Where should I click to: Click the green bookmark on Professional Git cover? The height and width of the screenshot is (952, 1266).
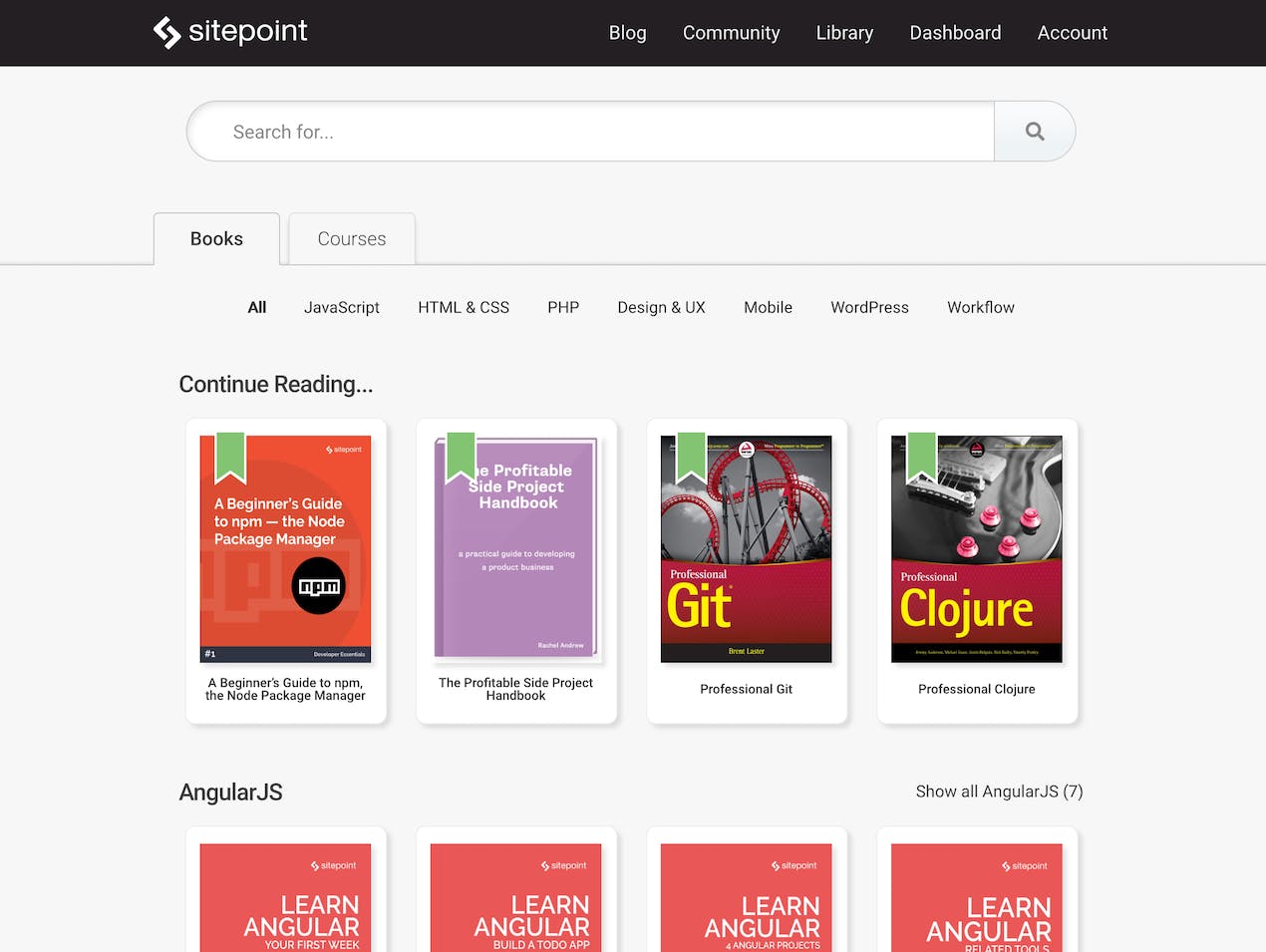click(x=692, y=458)
